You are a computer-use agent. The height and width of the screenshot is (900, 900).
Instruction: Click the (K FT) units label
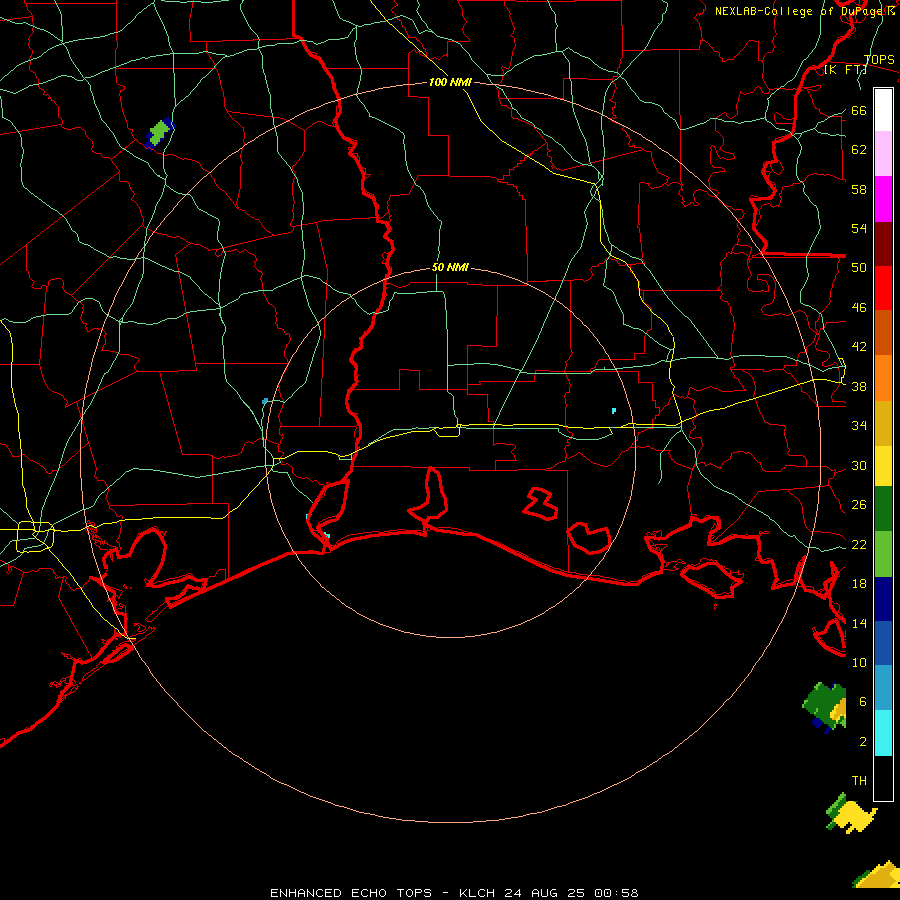tap(845, 70)
